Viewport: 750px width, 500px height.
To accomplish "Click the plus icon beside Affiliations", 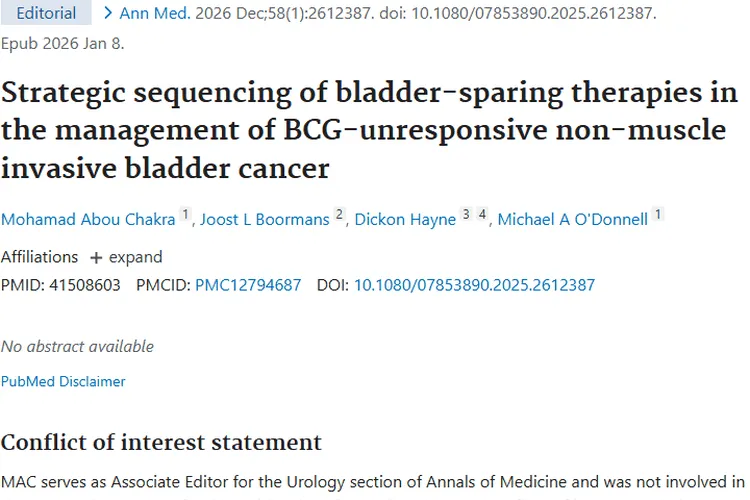I will click(96, 258).
